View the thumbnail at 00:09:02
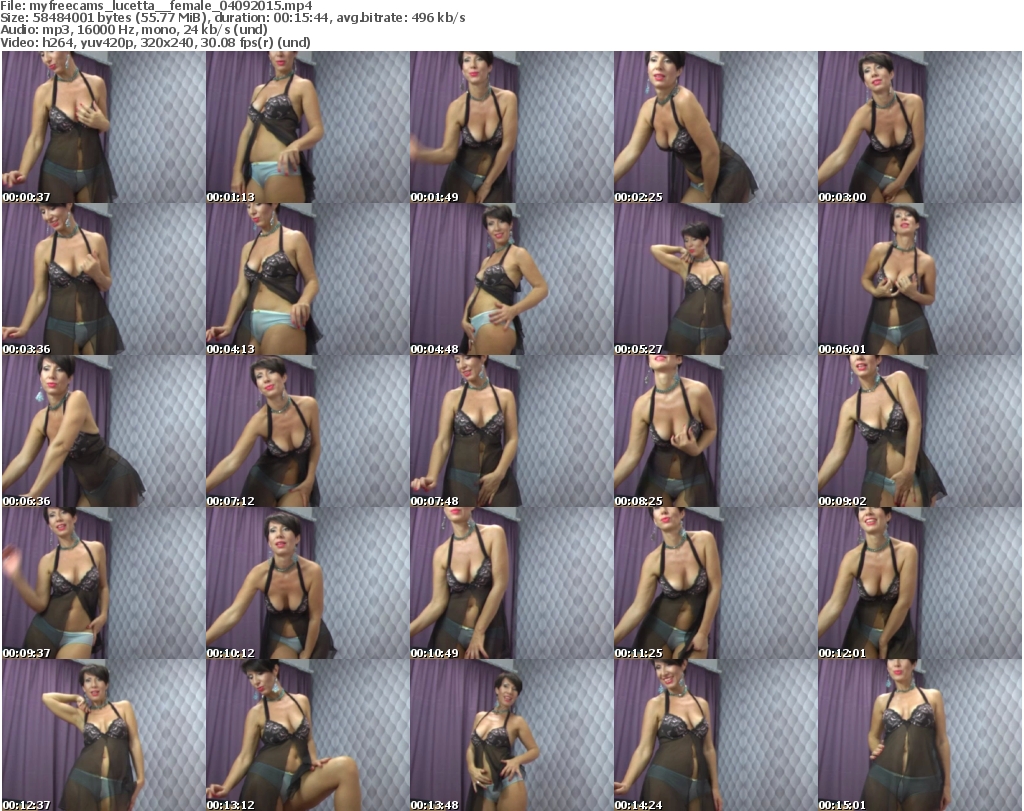1024x811 pixels. [x=920, y=431]
